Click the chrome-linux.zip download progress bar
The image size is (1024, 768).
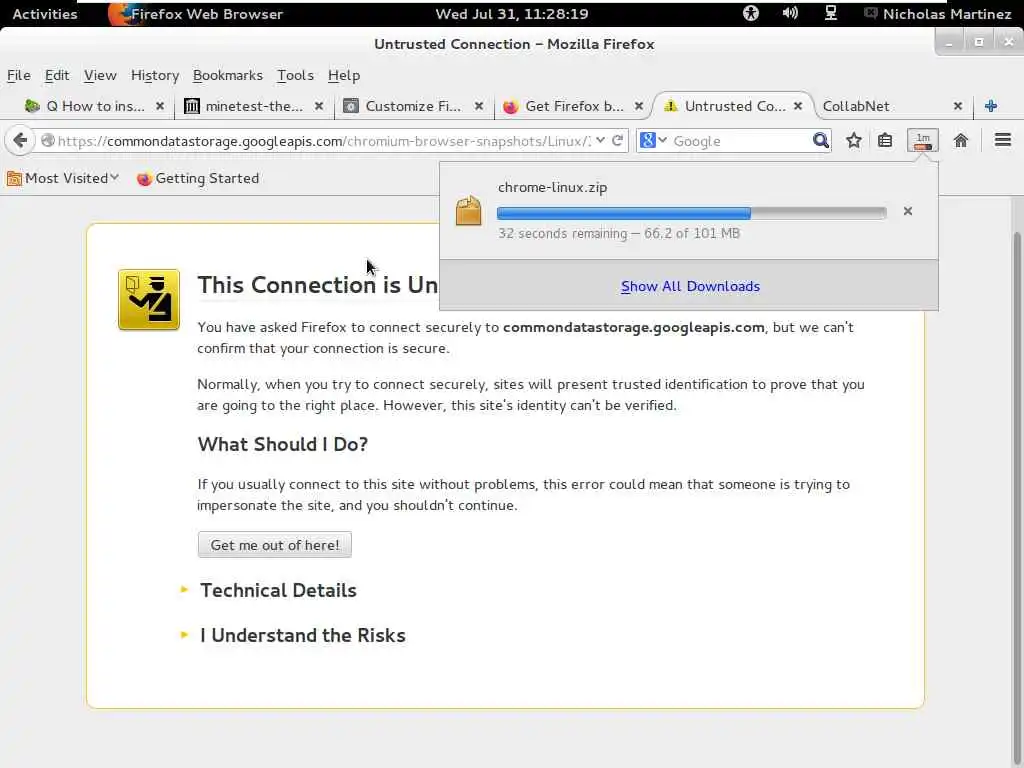pyautogui.click(x=692, y=213)
